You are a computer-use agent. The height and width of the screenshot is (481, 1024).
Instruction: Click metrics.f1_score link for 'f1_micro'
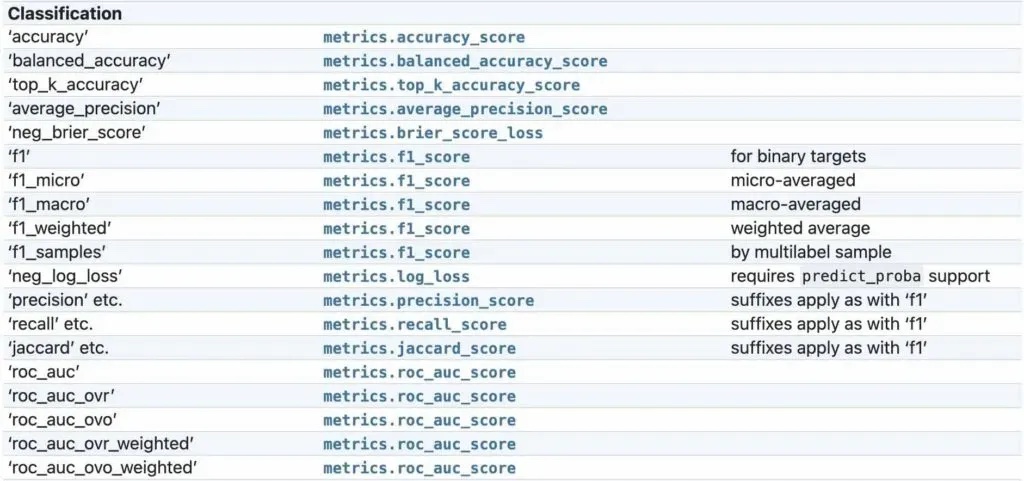(396, 181)
